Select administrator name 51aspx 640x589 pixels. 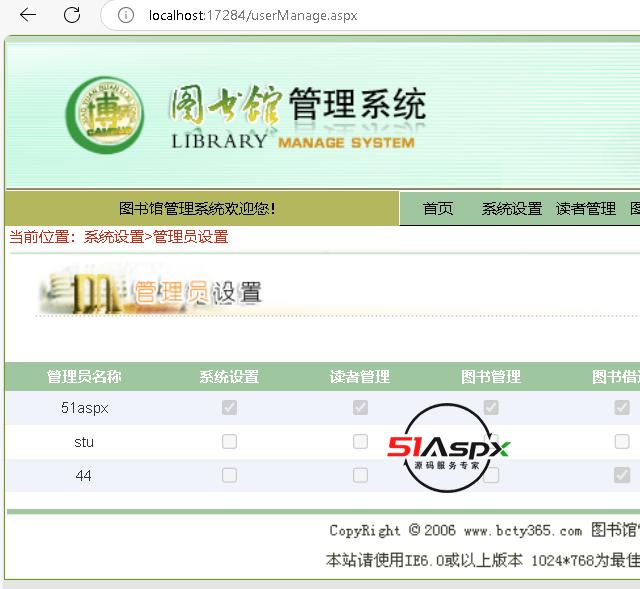[x=84, y=408]
